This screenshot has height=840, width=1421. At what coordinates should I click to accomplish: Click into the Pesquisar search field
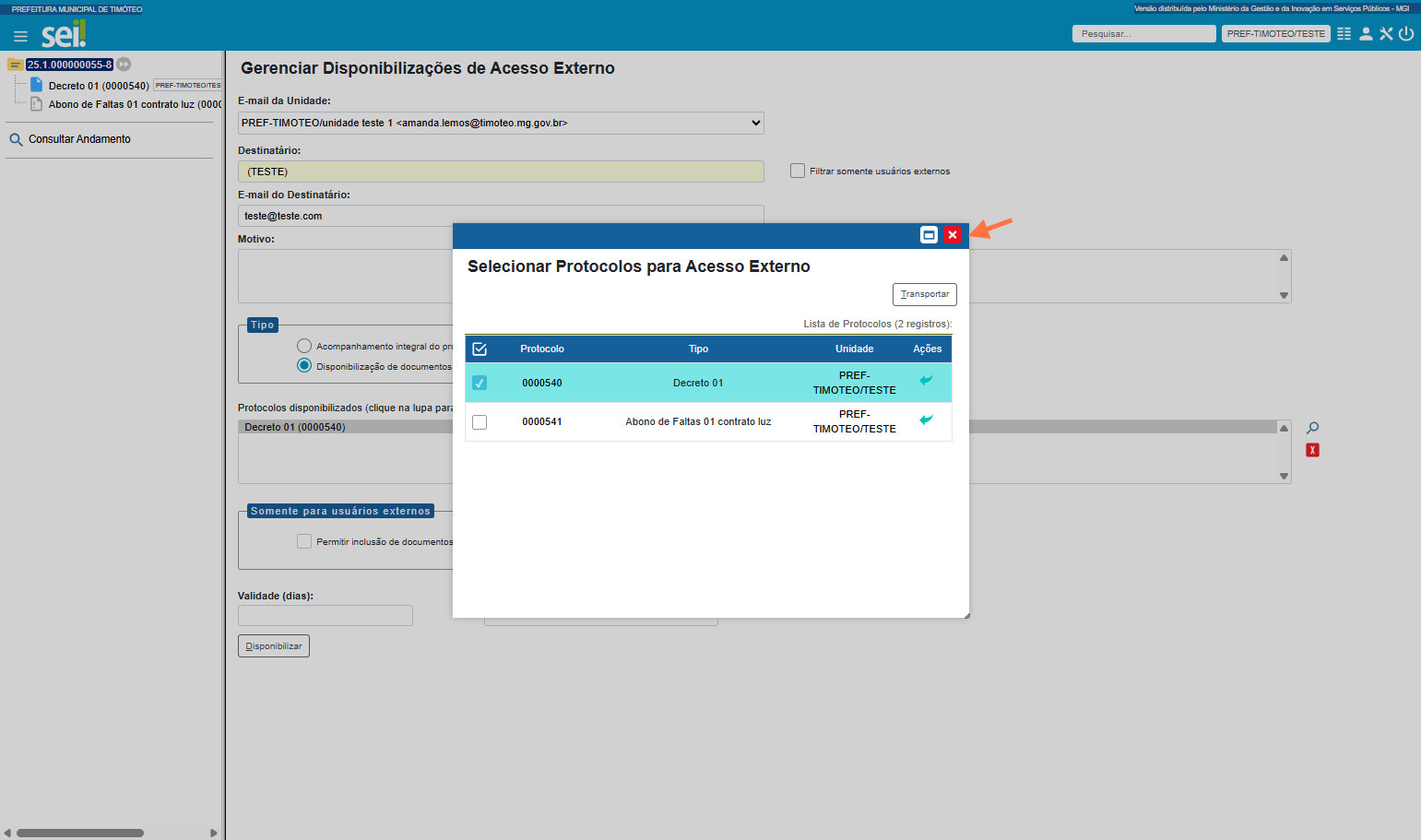click(x=1143, y=34)
